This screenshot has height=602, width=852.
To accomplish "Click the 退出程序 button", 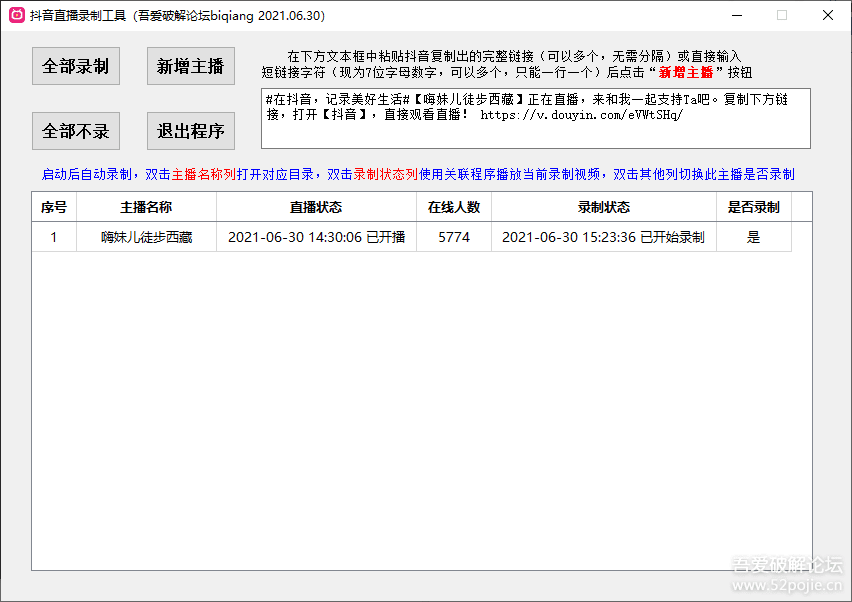I will [x=191, y=131].
